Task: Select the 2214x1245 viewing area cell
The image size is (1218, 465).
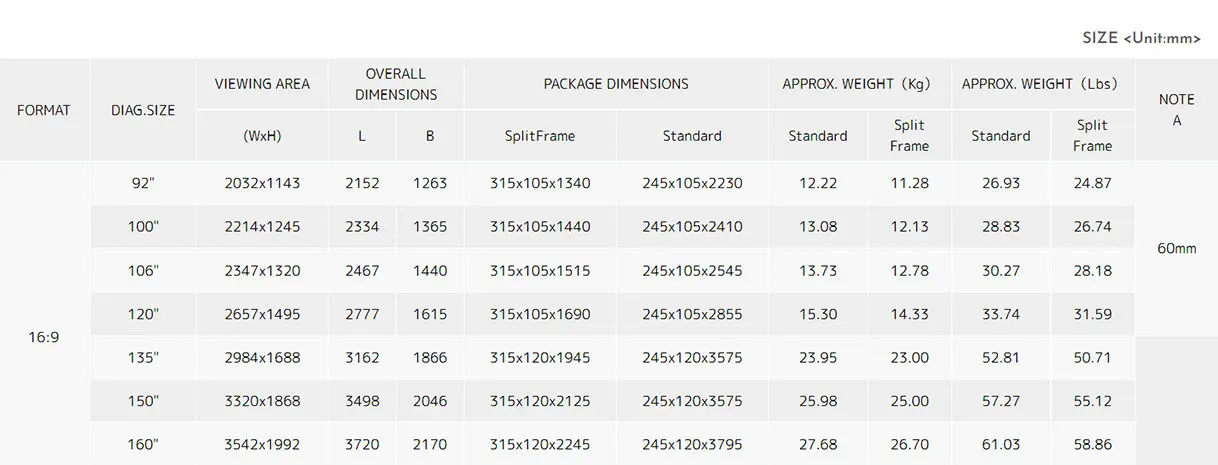Action: pos(262,227)
